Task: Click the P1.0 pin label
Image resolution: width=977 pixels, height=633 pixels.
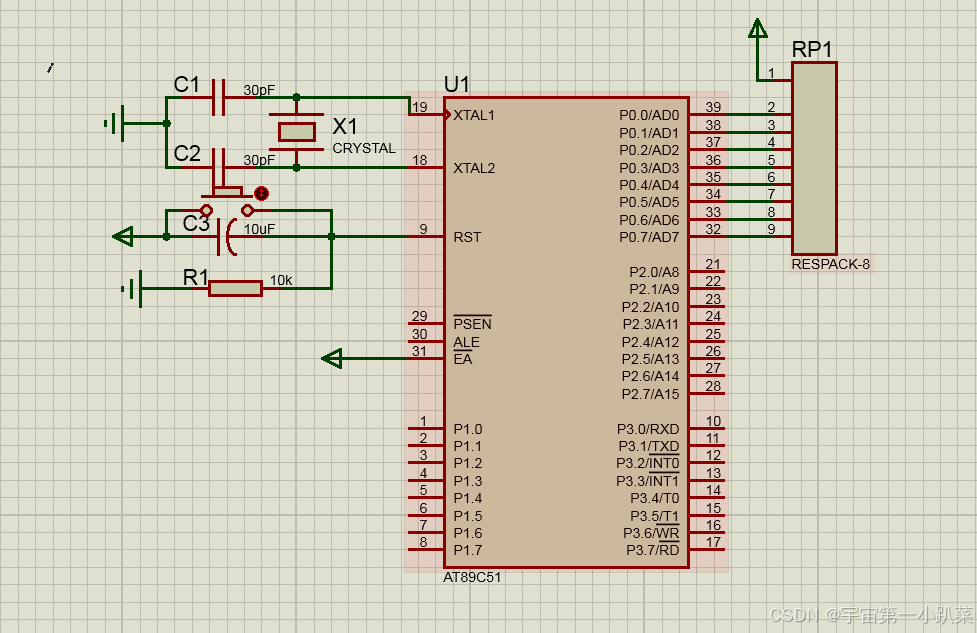Action: [x=467, y=429]
